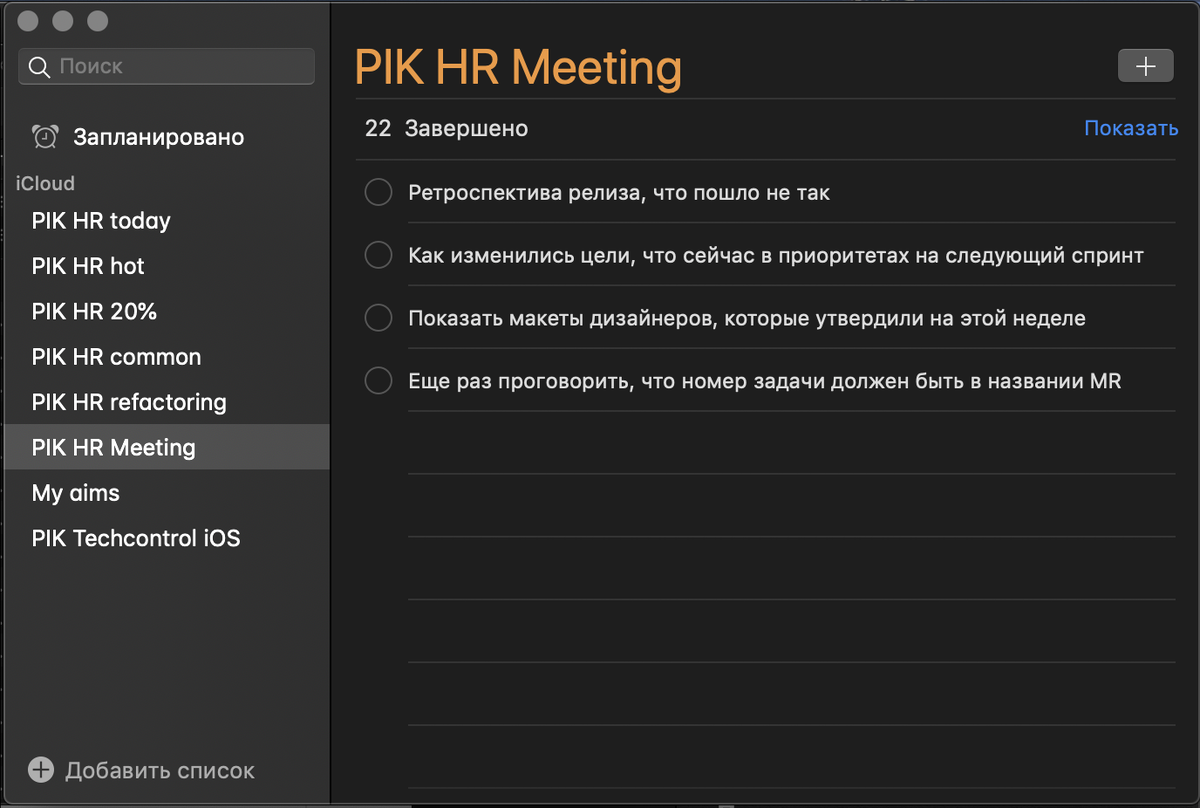The width and height of the screenshot is (1200, 808).
Task: Click the plus icon beside Добавить список
Action: pyautogui.click(x=41, y=770)
